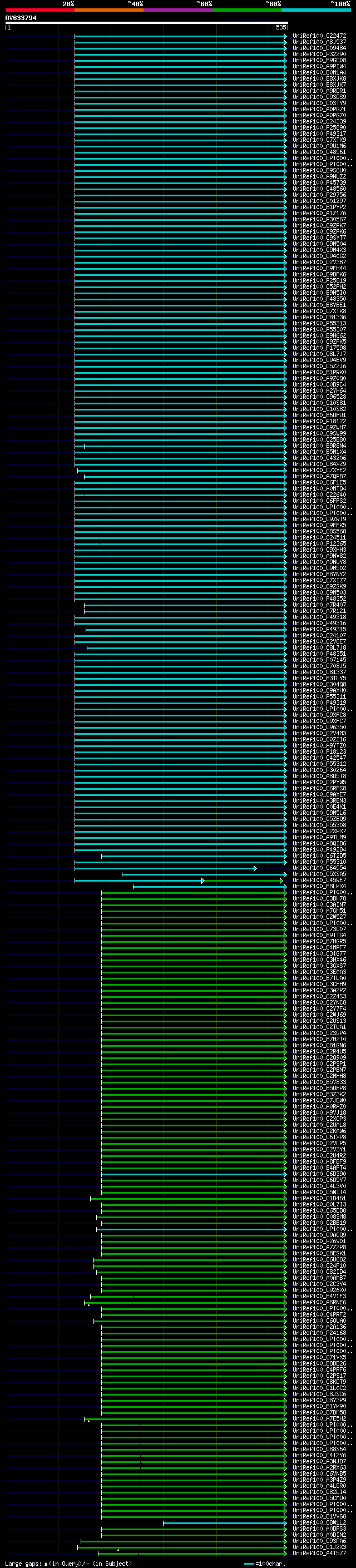Open the UniRef100_C6F1E5 entry
The height and width of the screenshot is (1568, 356).
tap(319, 483)
